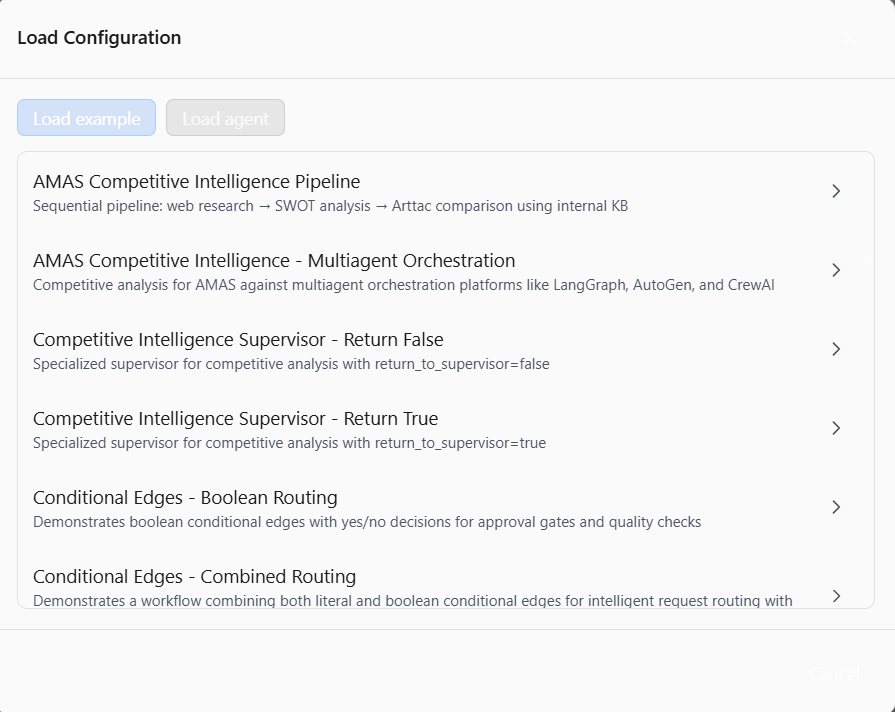Image resolution: width=895 pixels, height=712 pixels.
Task: Open Conditional Edges - Combined Routing example
Action: point(195,577)
